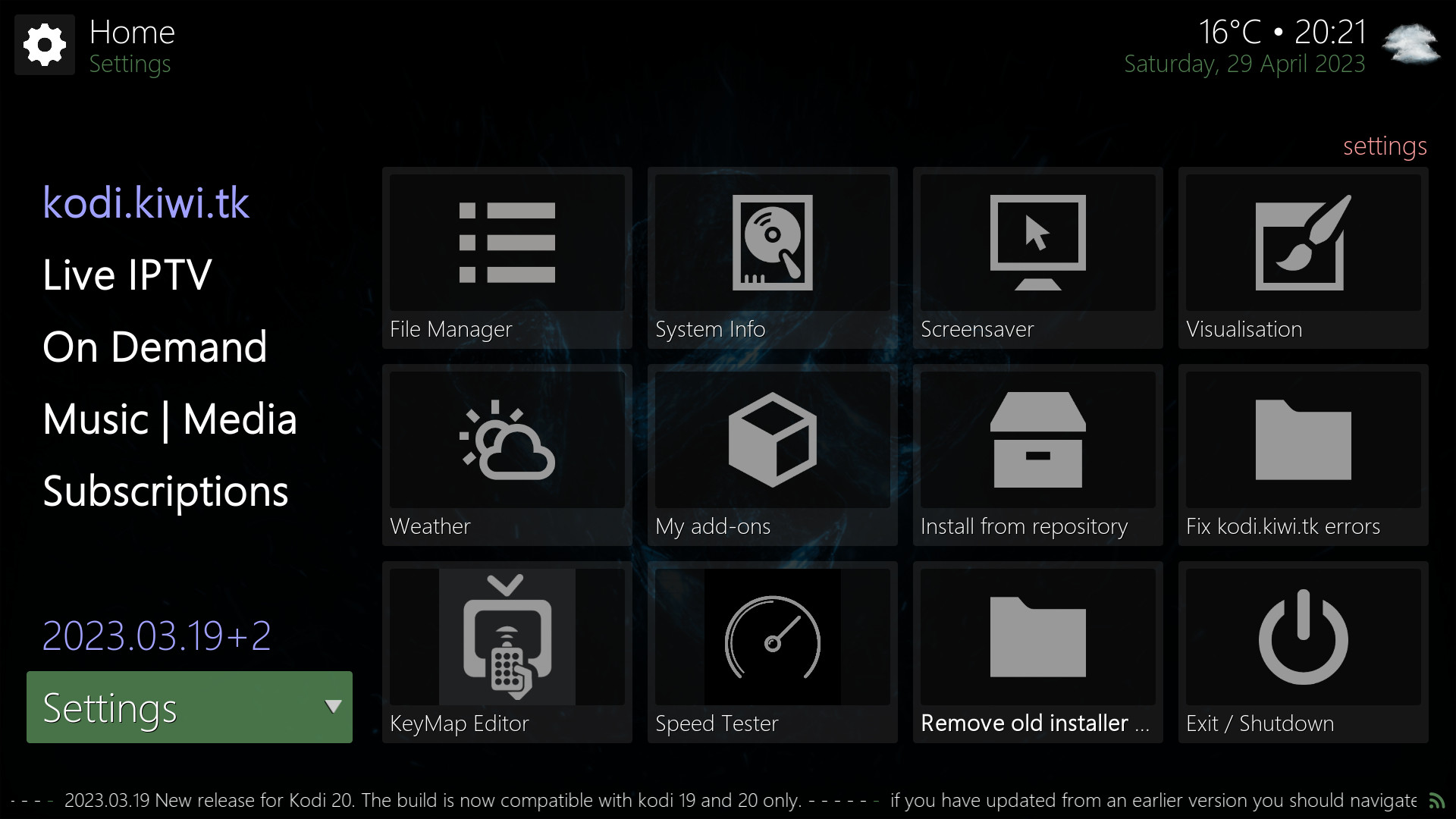Click the weather cloud icon near clock
The height and width of the screenshot is (819, 1456).
coord(1410,45)
